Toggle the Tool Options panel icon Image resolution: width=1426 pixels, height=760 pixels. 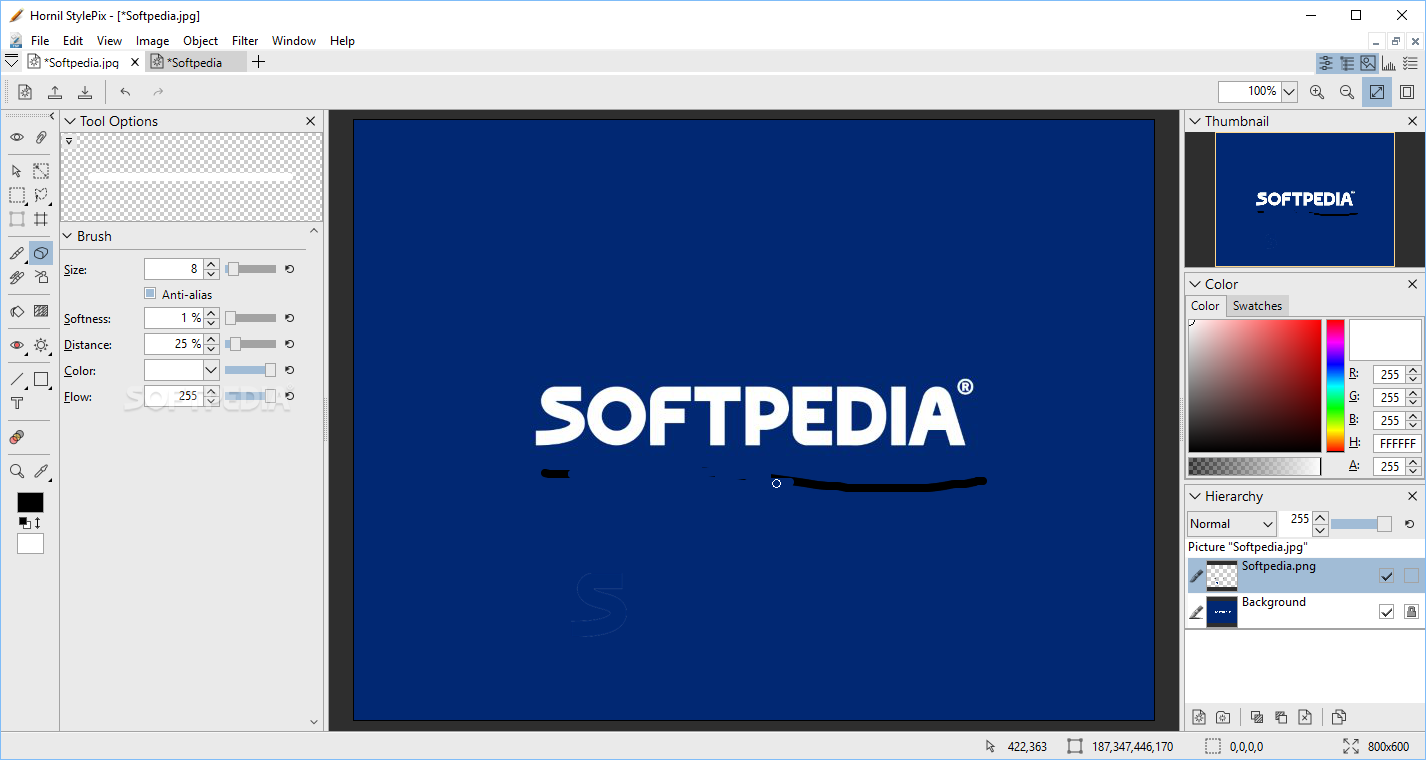pos(1326,63)
